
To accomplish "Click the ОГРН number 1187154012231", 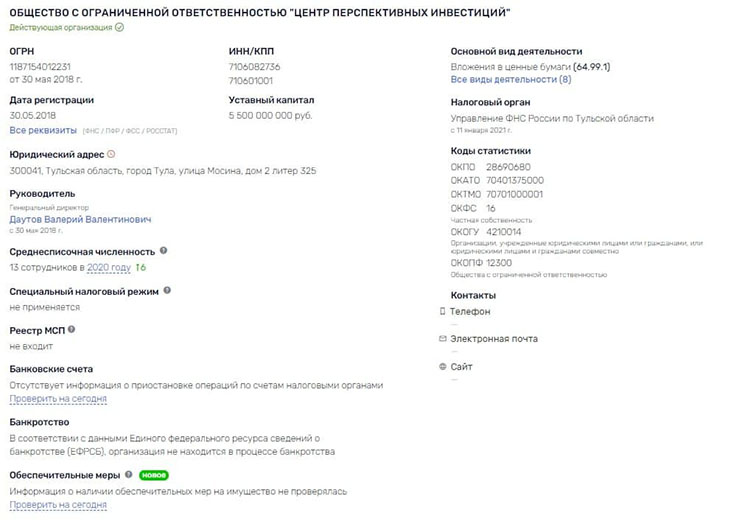I will (x=40, y=66).
